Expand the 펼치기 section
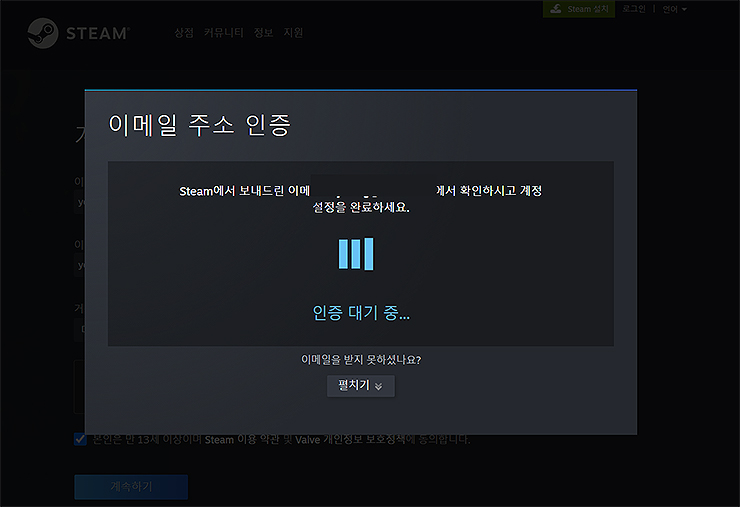 [361, 386]
